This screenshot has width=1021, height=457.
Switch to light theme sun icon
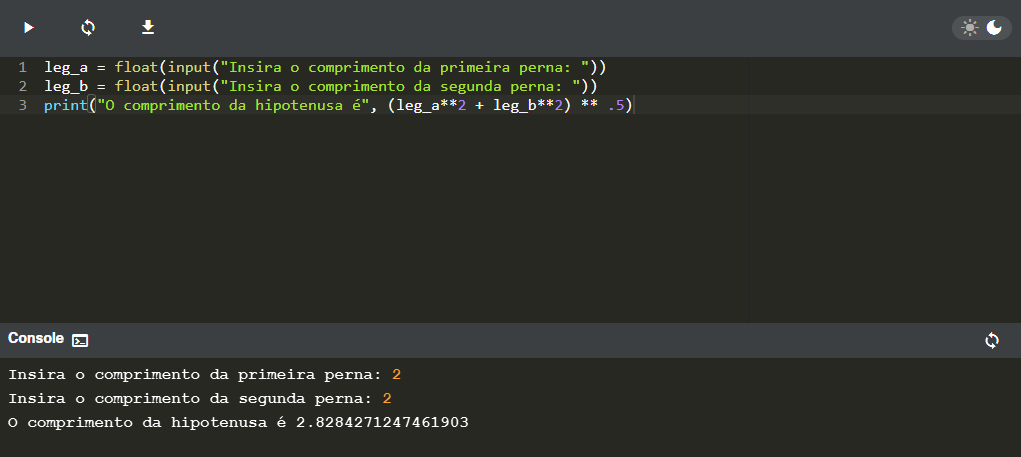pyautogui.click(x=970, y=27)
